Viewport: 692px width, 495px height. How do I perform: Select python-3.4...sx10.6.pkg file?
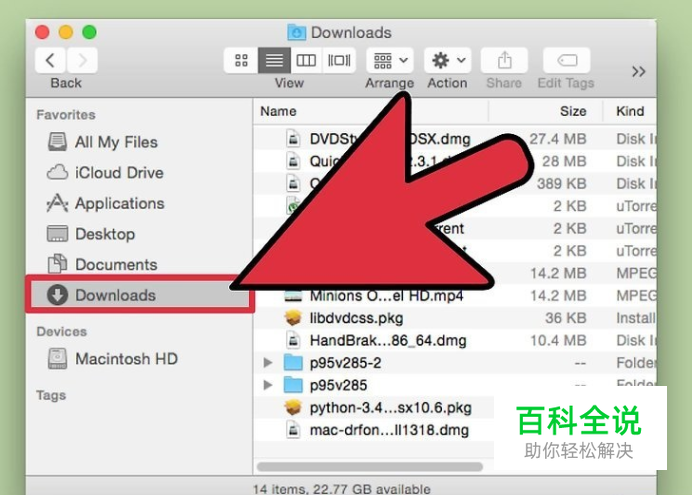[x=391, y=408]
